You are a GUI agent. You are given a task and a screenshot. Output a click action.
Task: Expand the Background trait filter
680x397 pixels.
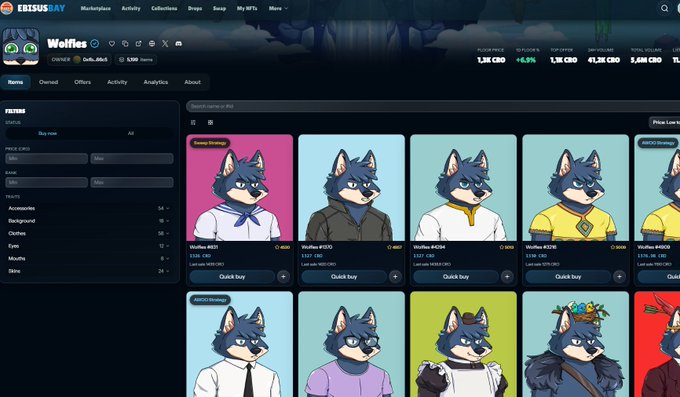(x=88, y=221)
